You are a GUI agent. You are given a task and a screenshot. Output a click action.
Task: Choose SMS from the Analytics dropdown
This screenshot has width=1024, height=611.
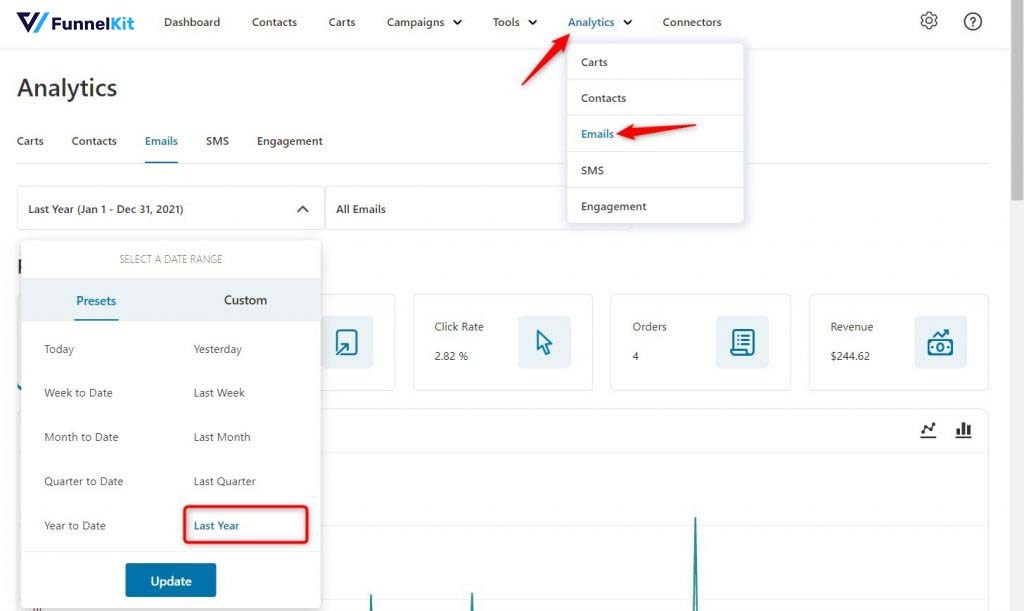click(655, 170)
